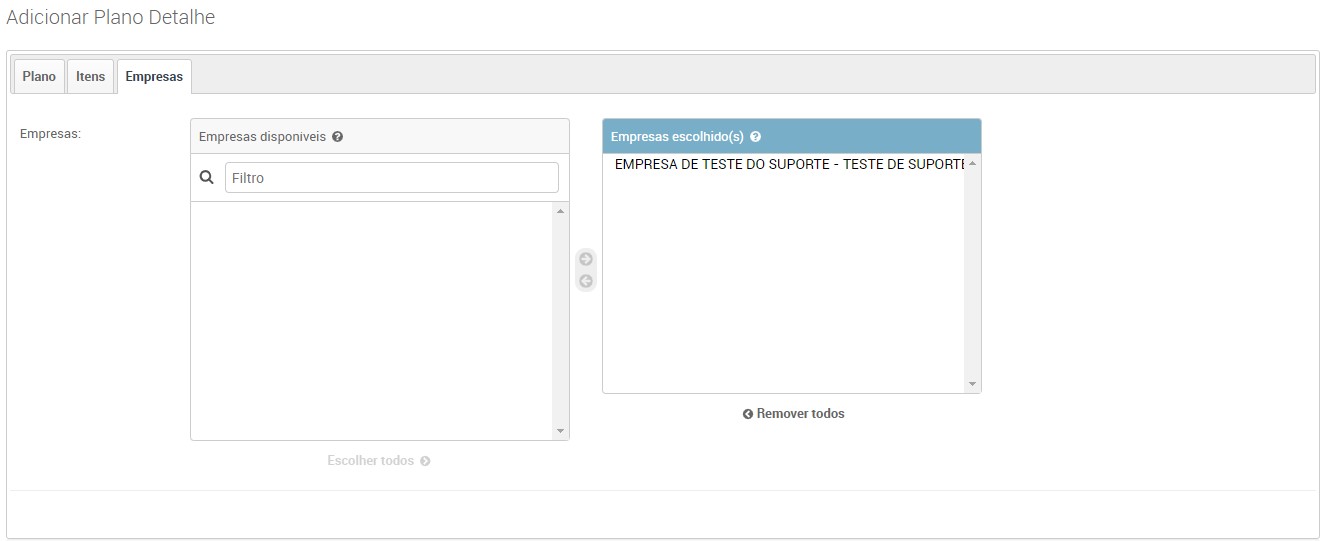Click inside the empty available companies list
This screenshot has height=541, width=1324.
[x=371, y=320]
